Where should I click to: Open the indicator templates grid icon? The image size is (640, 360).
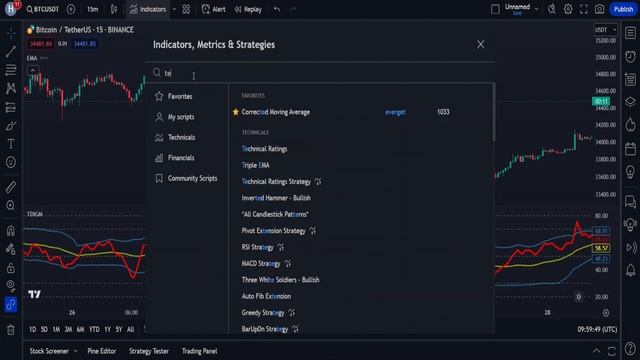(186, 9)
